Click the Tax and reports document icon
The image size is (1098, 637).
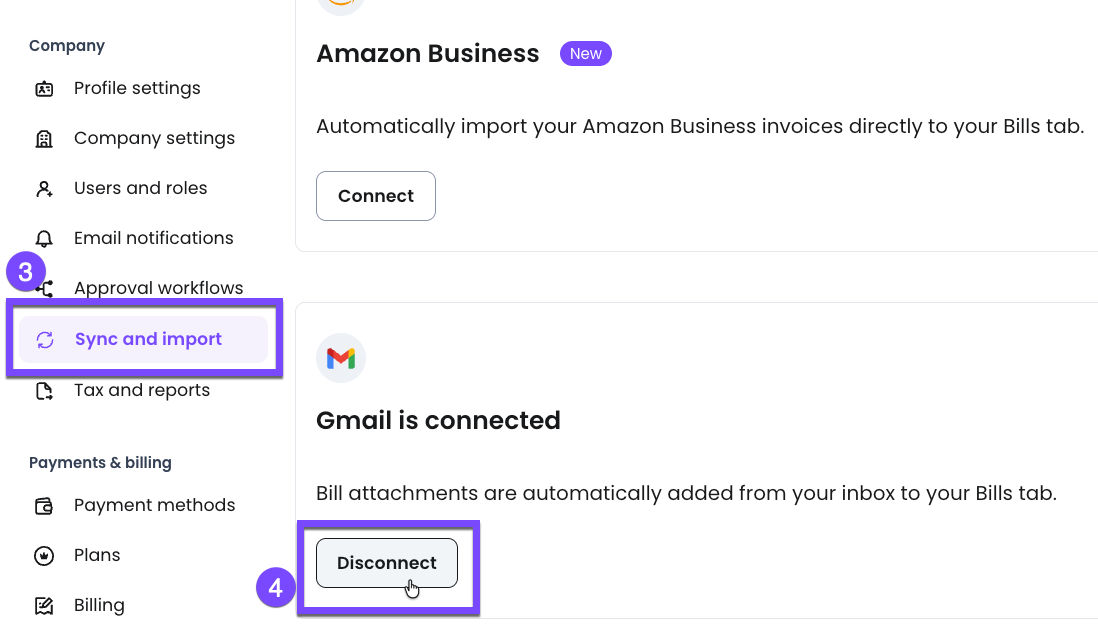[x=44, y=391]
